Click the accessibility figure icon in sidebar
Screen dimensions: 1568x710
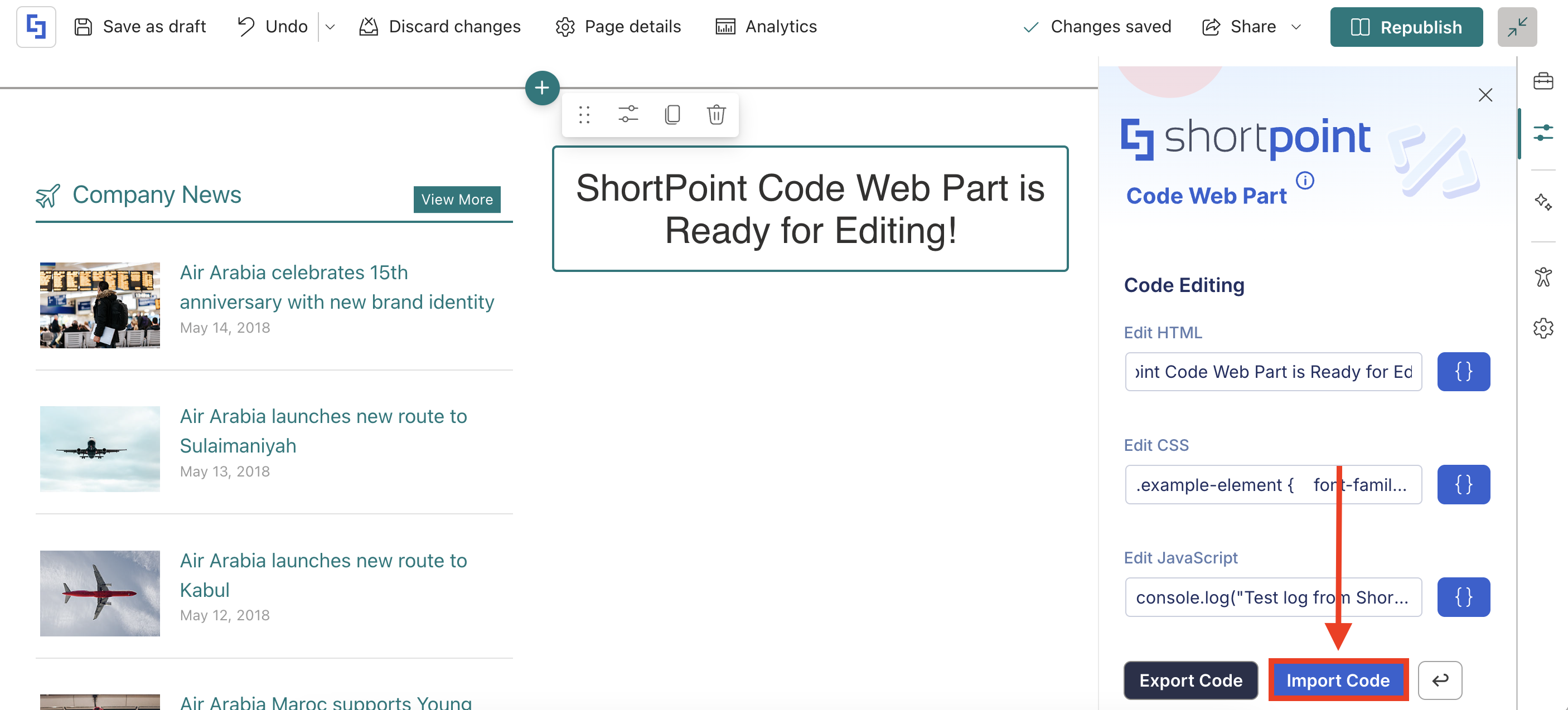(x=1542, y=277)
